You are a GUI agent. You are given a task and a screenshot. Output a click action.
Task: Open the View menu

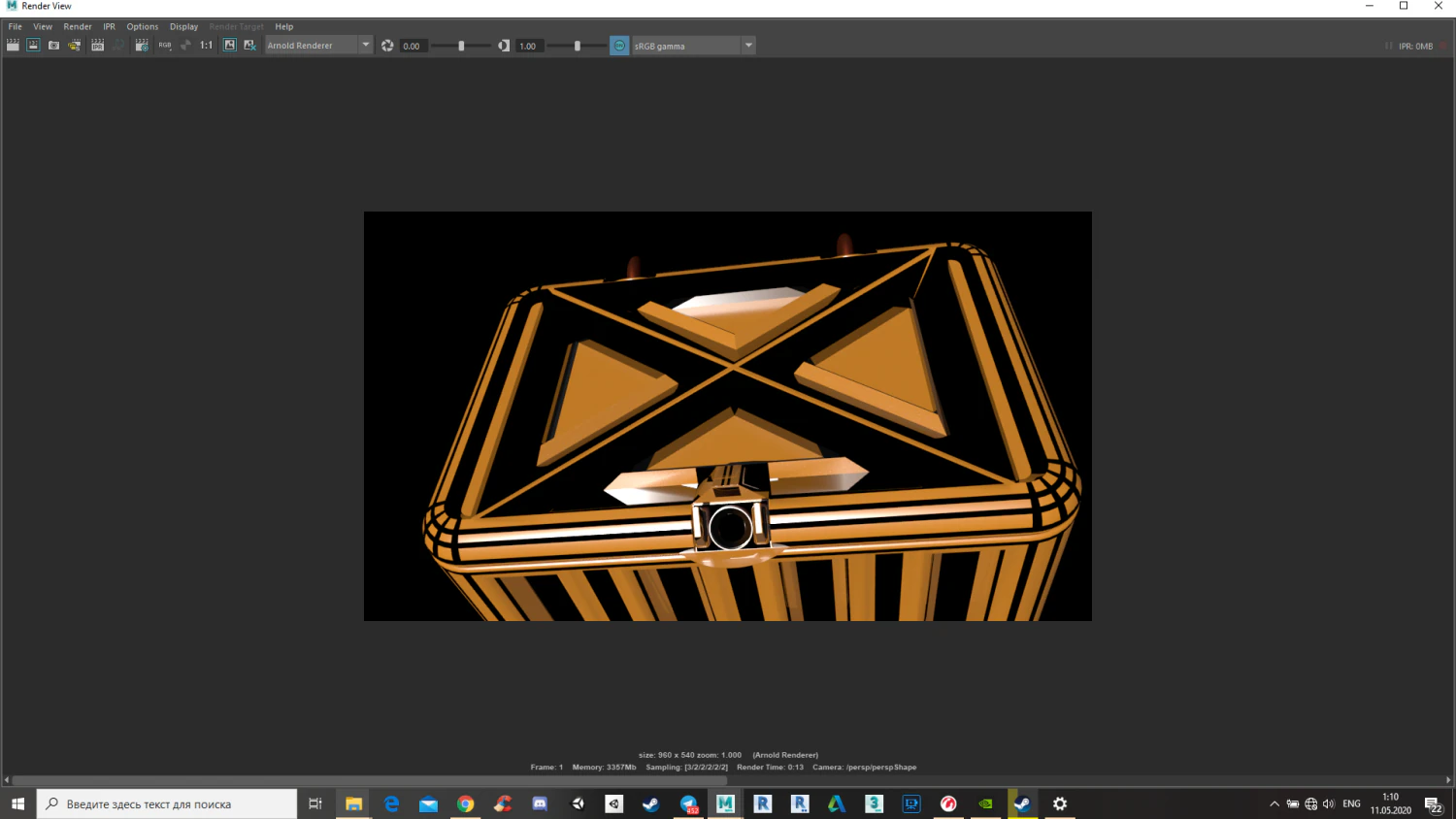tap(43, 26)
